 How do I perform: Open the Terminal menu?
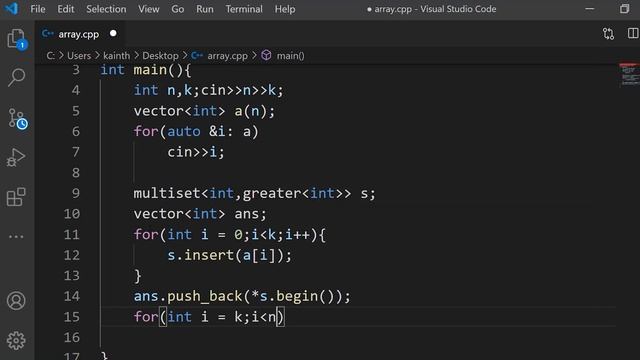coord(244,9)
